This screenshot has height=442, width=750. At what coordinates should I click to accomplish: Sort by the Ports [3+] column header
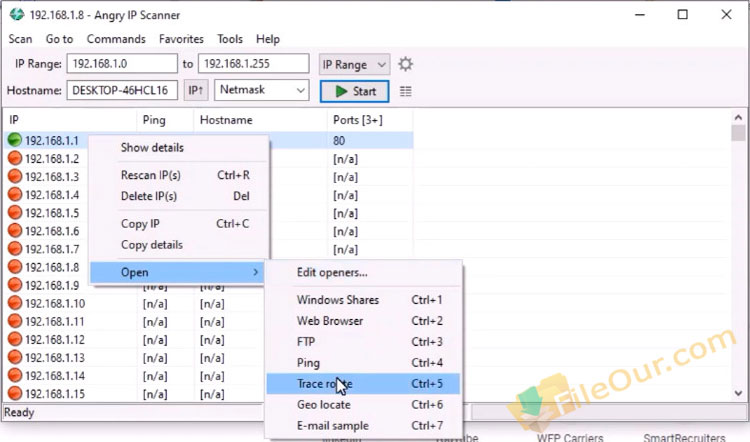click(370, 120)
